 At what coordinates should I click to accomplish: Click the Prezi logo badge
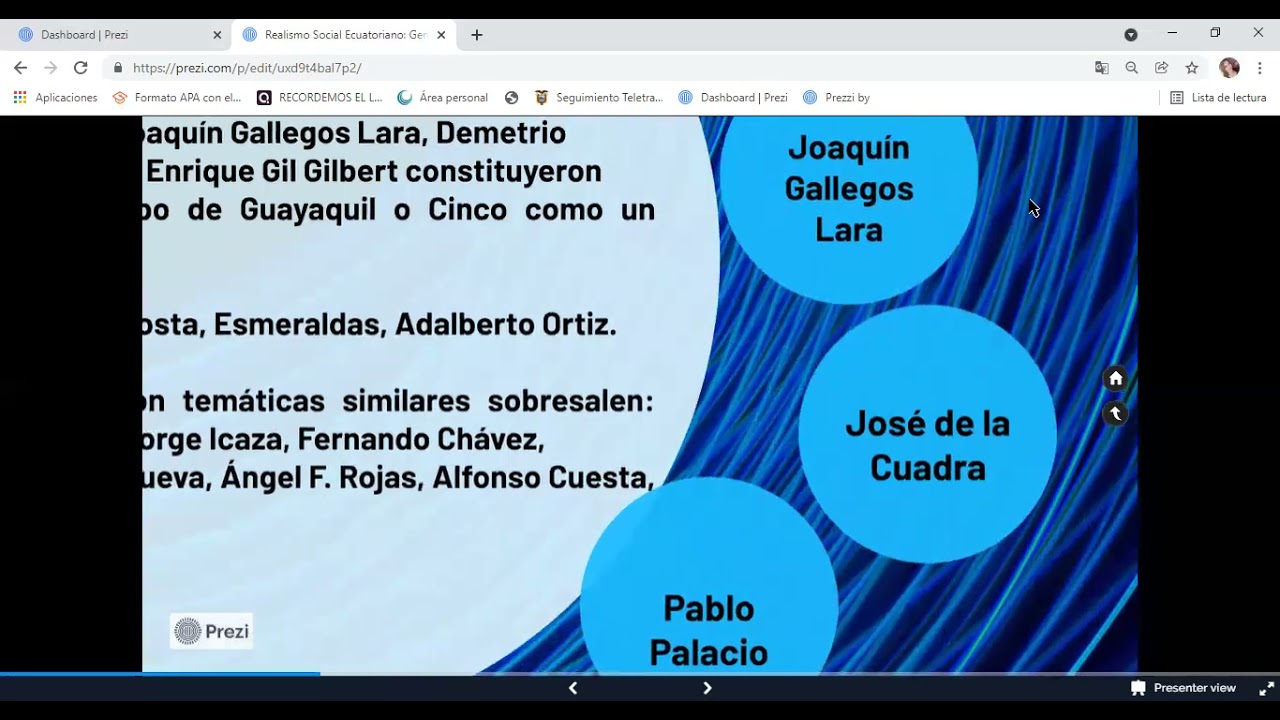click(211, 631)
